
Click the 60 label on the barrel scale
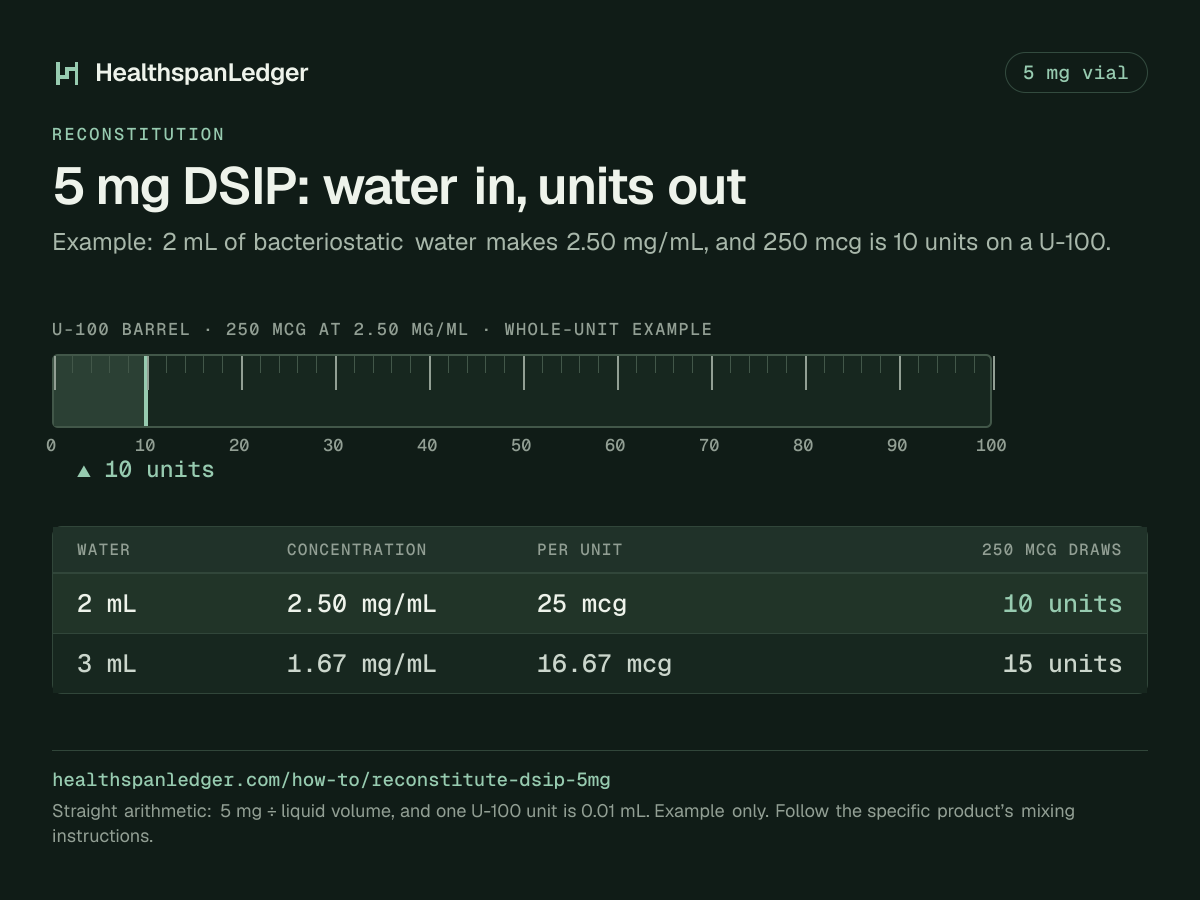[x=615, y=445]
